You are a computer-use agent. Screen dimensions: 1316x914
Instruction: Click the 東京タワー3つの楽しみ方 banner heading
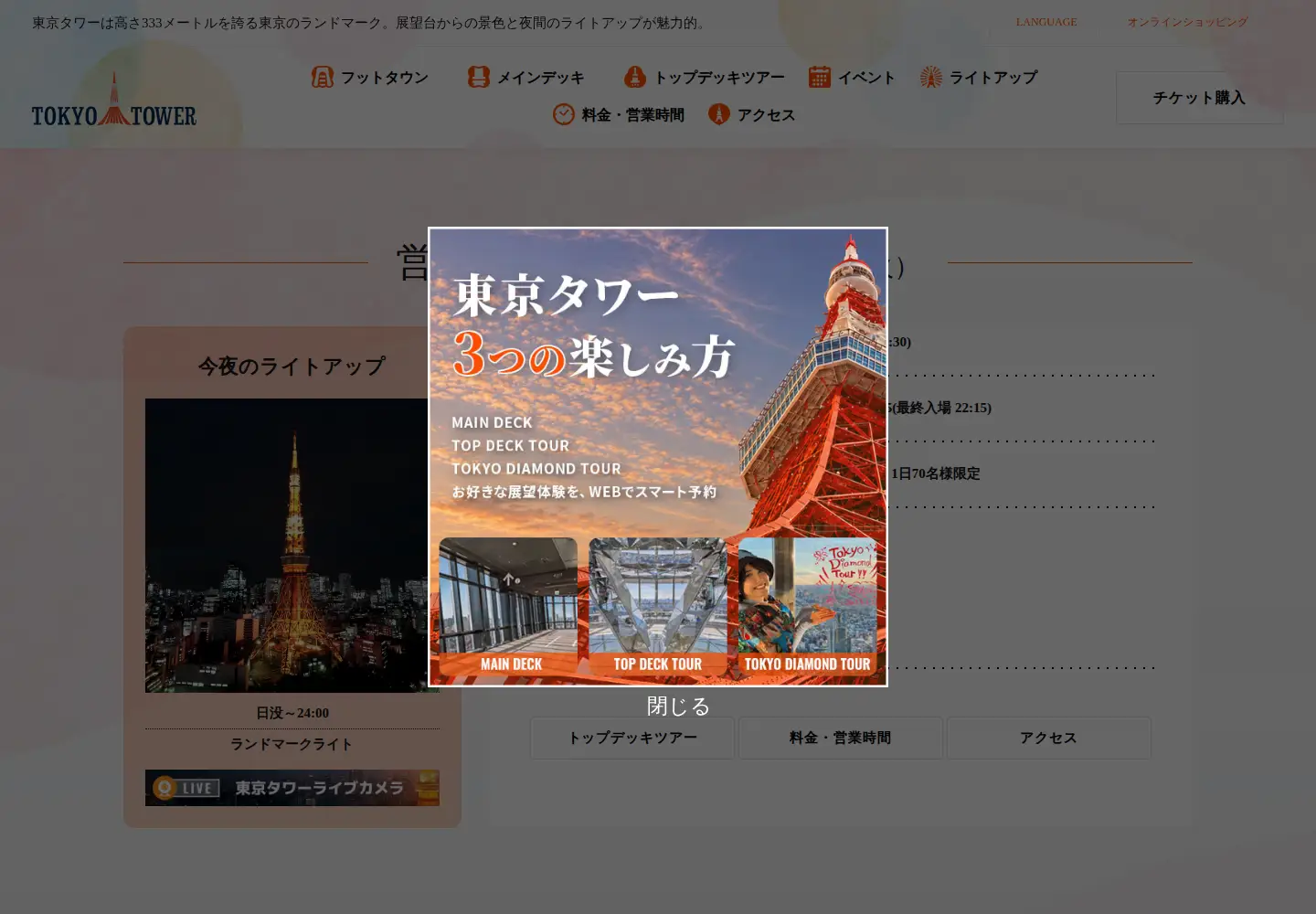[x=594, y=326]
